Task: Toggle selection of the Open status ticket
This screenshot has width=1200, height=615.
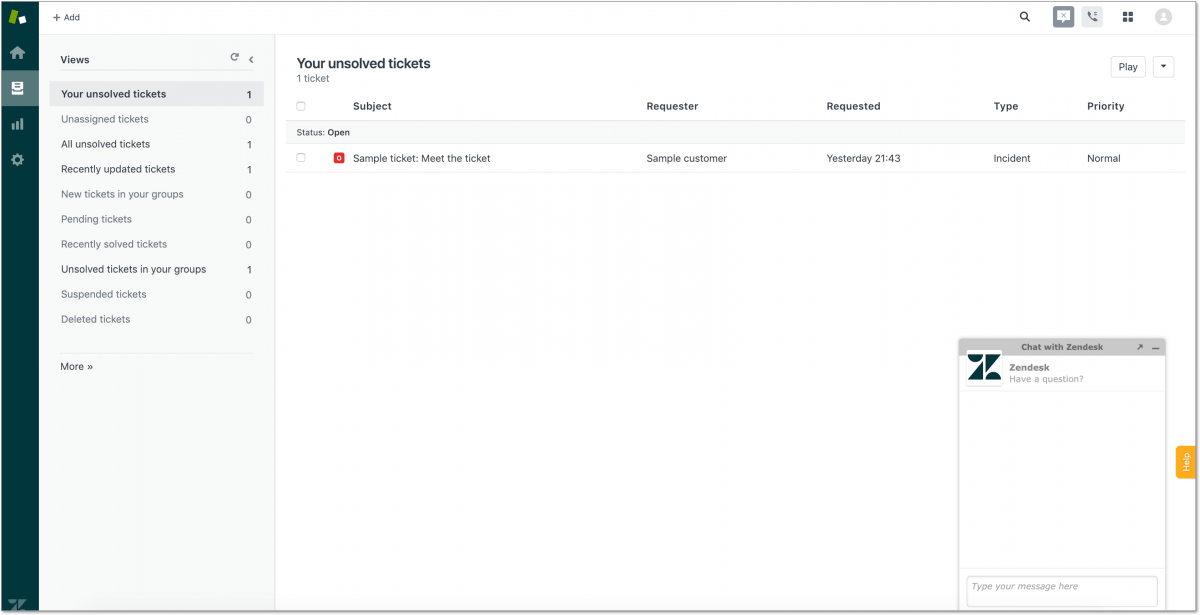Action: (301, 158)
